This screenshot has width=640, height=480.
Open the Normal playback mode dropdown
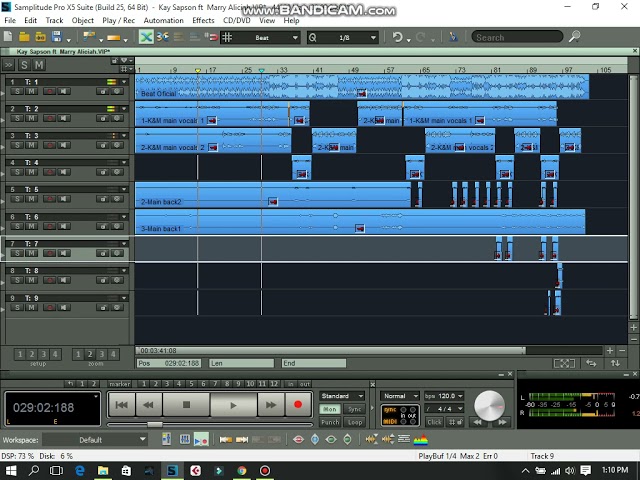pyautogui.click(x=400, y=396)
